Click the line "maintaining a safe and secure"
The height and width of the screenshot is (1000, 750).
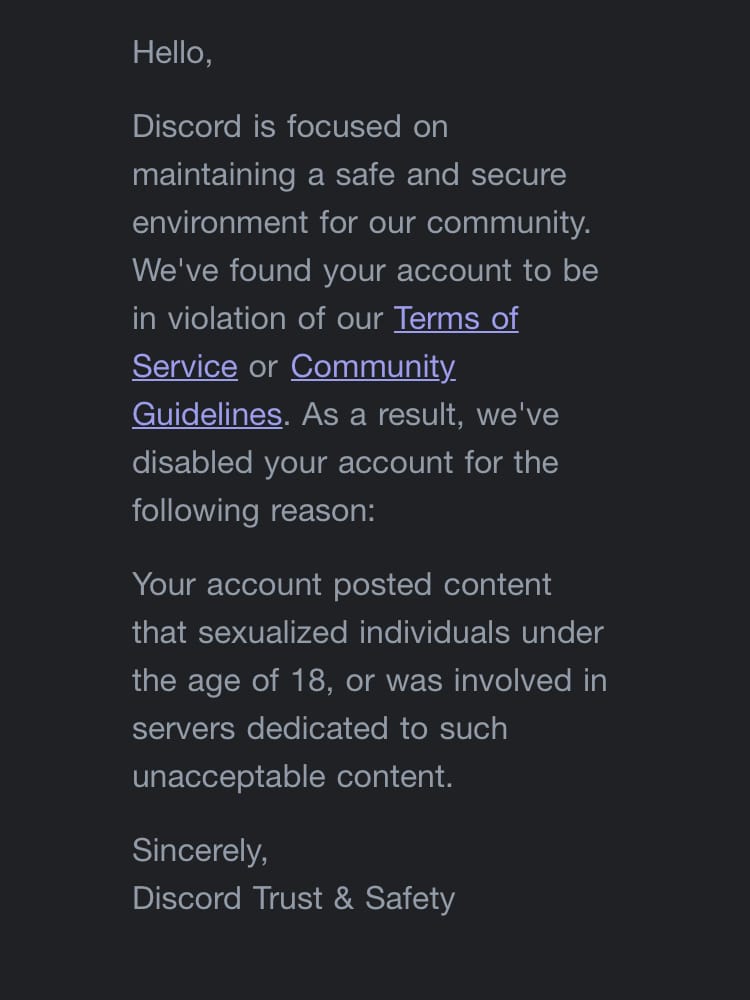(x=349, y=175)
